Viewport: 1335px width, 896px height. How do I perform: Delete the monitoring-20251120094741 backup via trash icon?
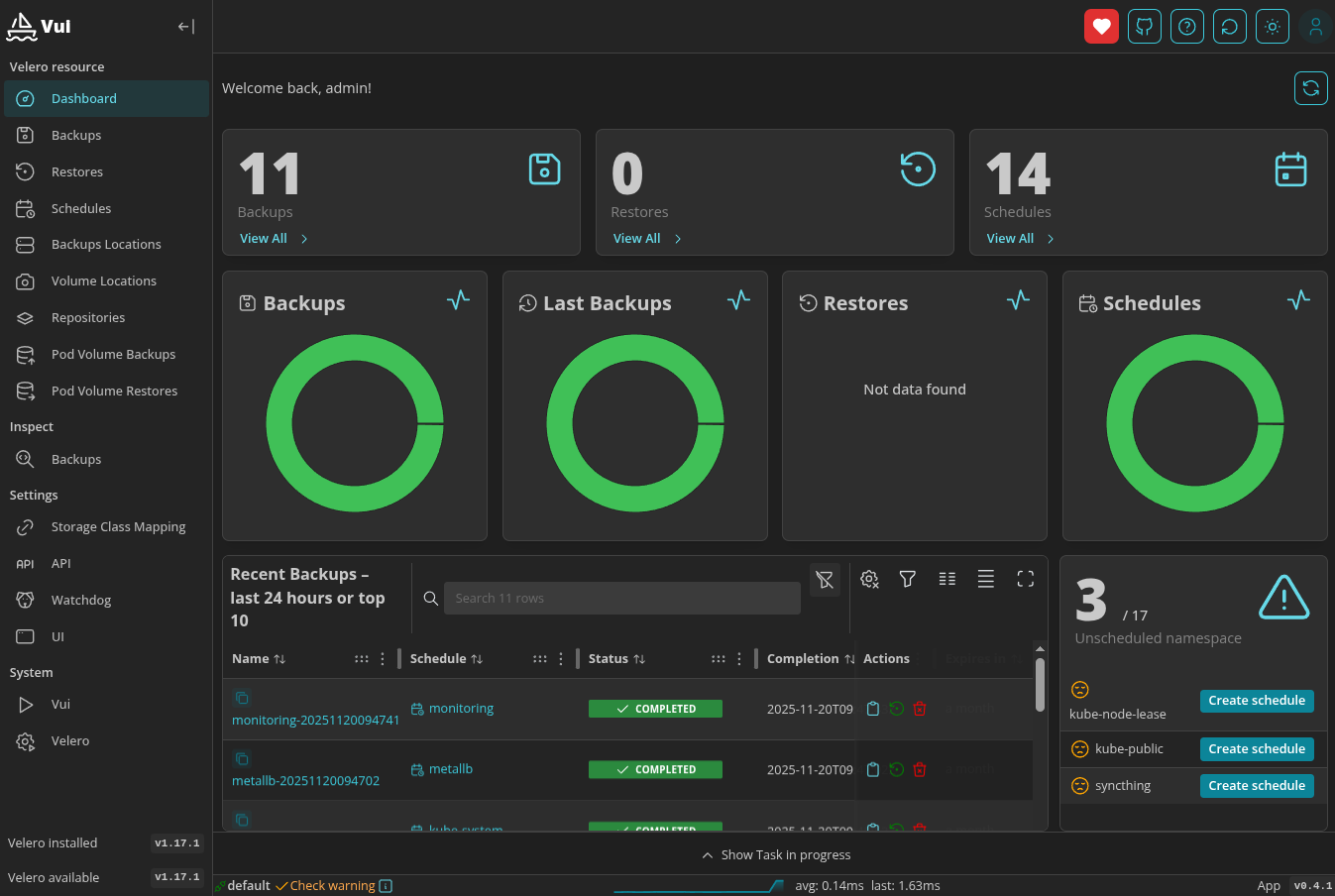920,709
